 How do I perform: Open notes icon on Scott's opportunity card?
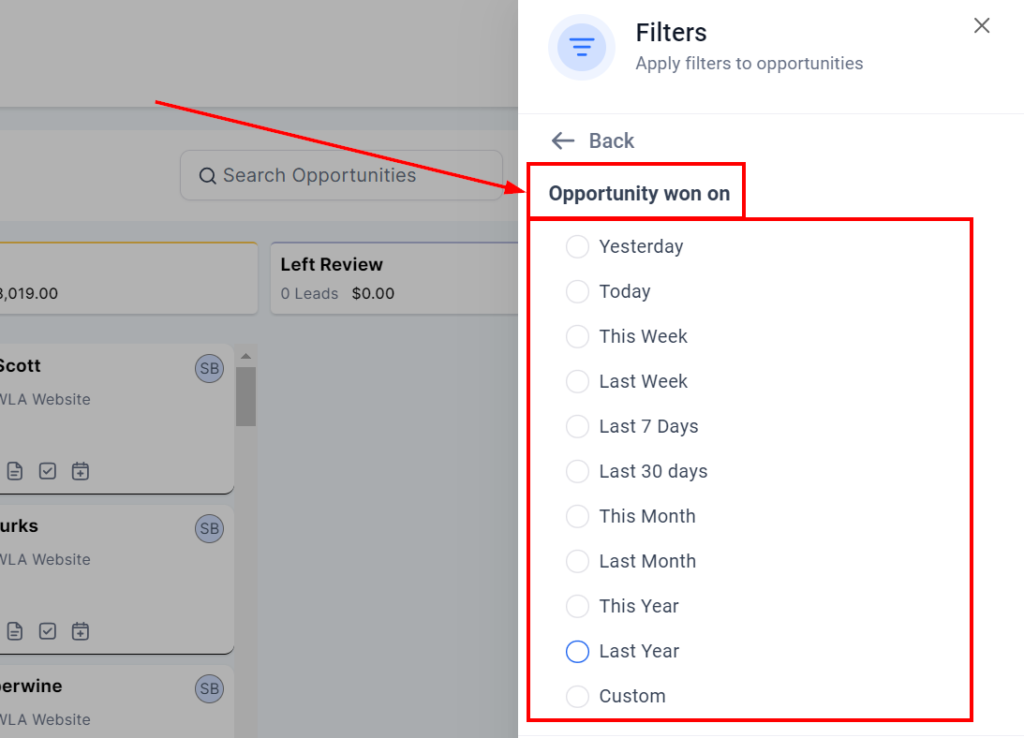(15, 471)
